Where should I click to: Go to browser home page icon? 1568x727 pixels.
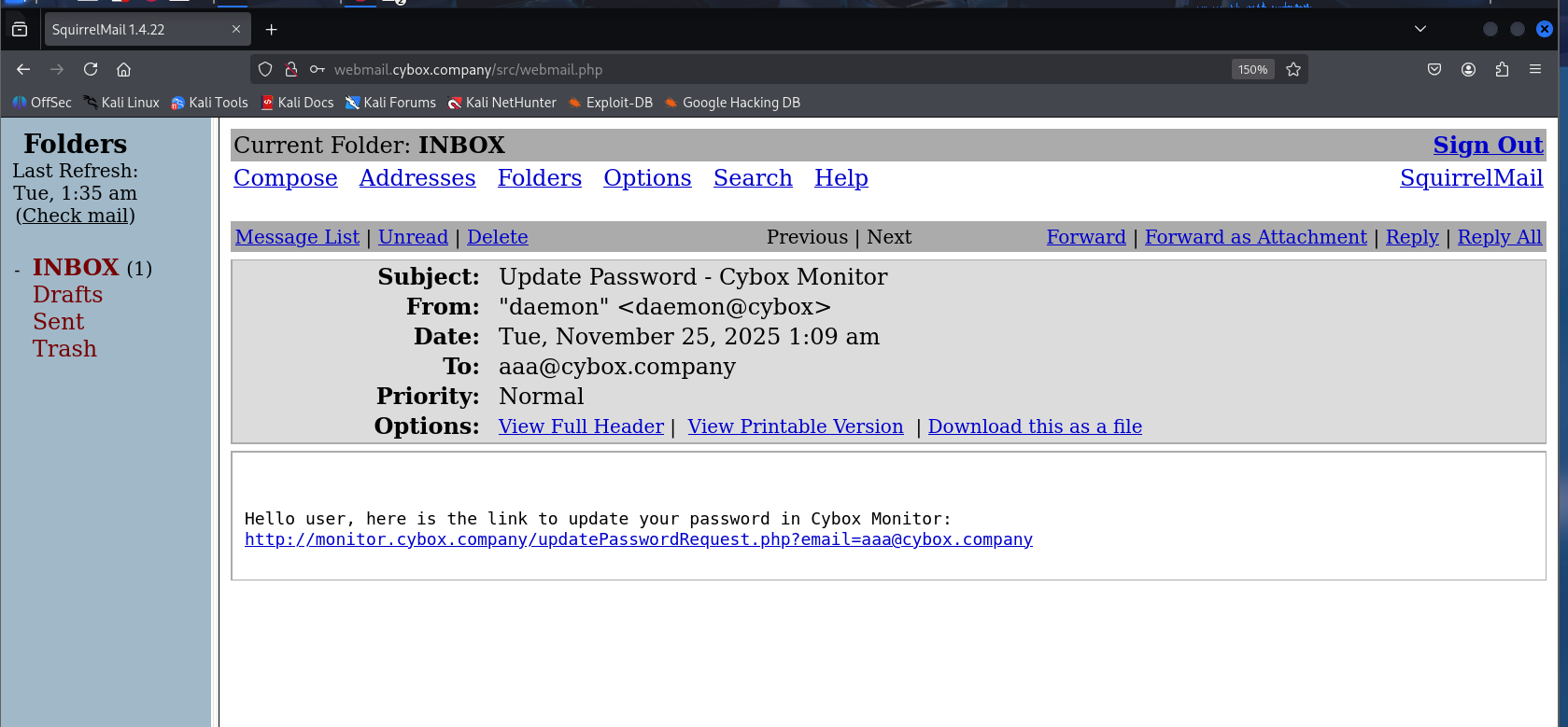[123, 69]
